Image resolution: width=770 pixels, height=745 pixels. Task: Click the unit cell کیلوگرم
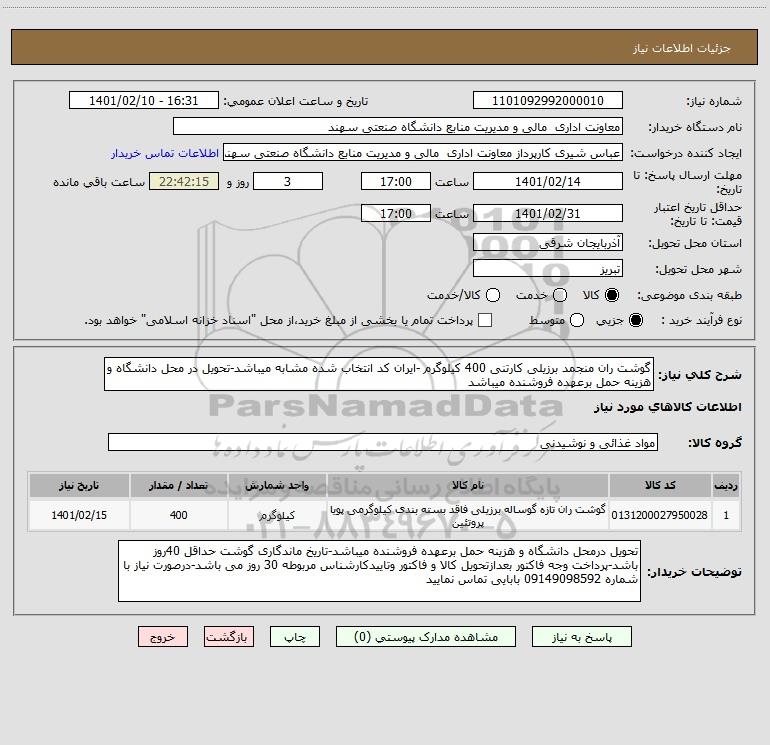277,515
